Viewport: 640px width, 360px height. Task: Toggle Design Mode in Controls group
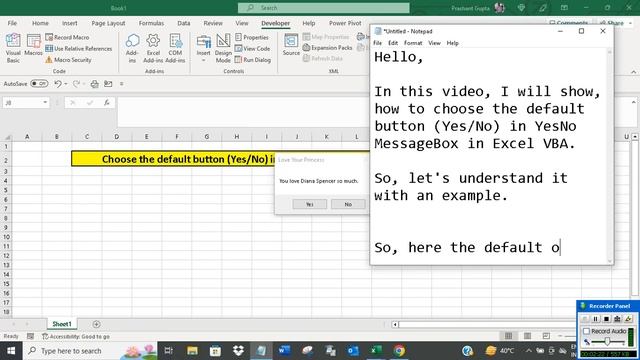(x=223, y=48)
